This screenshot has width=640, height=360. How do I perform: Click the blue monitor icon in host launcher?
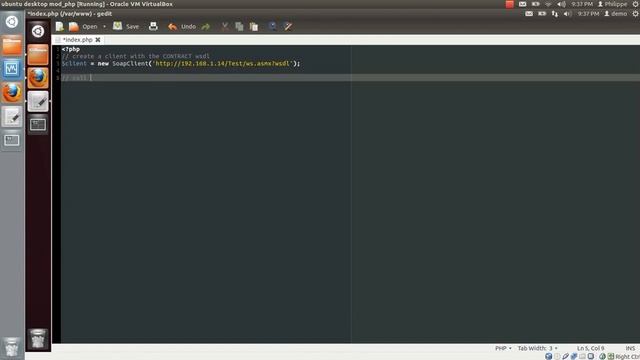pos(11,69)
